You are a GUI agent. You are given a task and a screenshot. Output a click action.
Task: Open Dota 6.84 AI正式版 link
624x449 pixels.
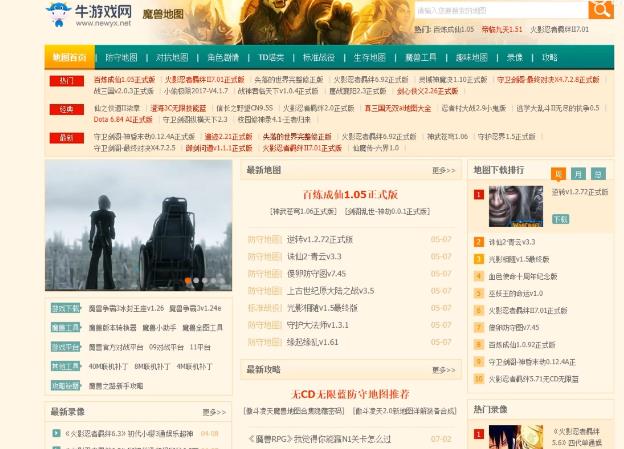(123, 119)
